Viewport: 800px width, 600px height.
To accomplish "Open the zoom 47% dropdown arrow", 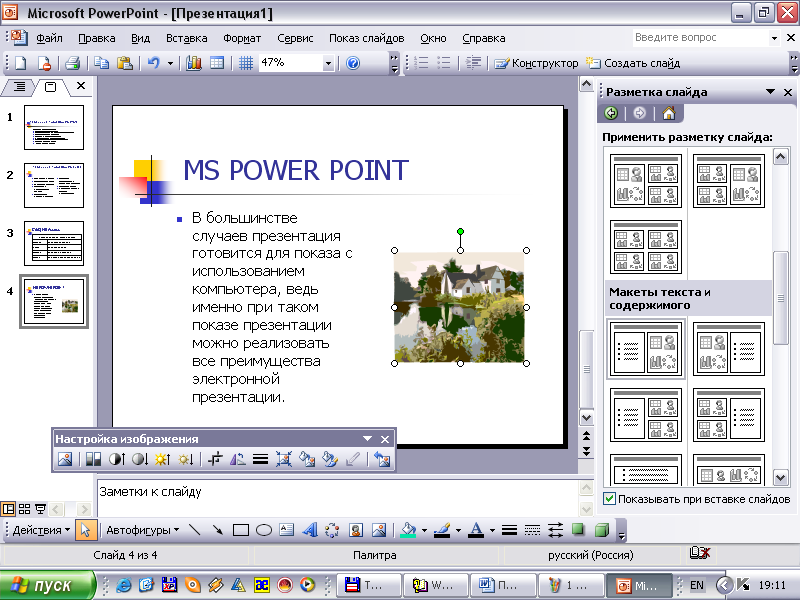I will pos(328,63).
